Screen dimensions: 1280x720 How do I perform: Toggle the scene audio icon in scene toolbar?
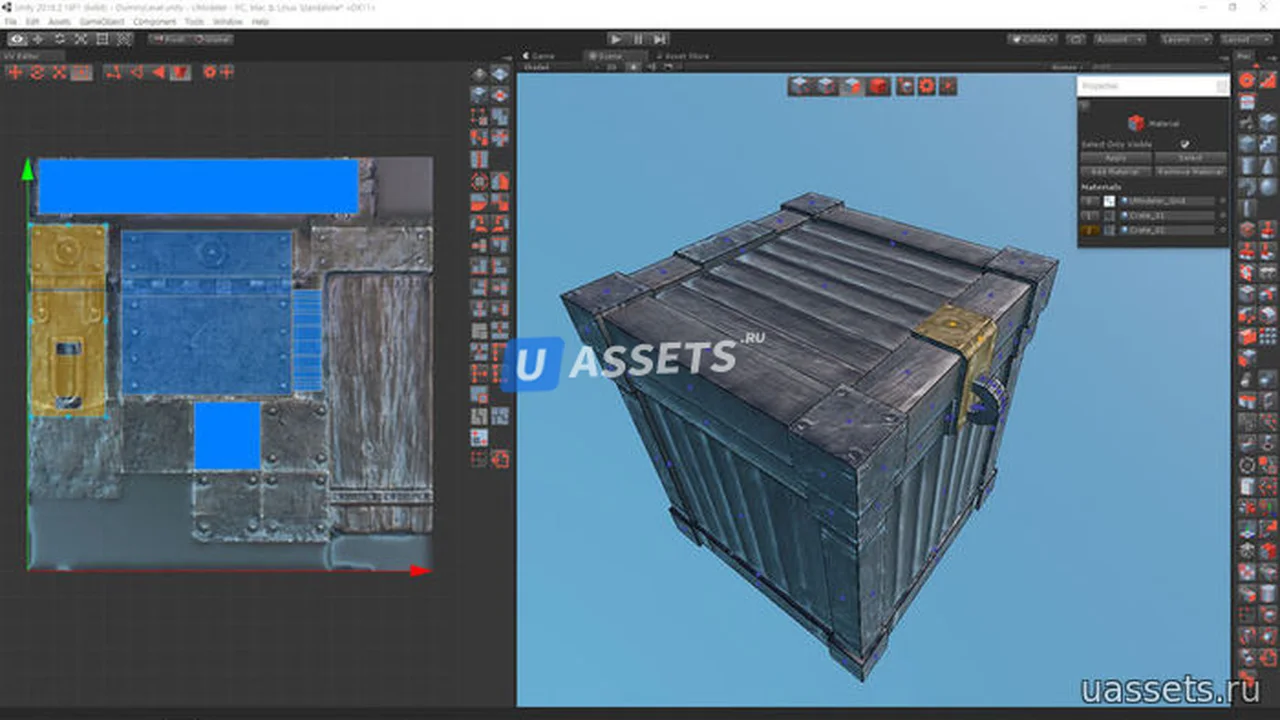click(x=652, y=67)
